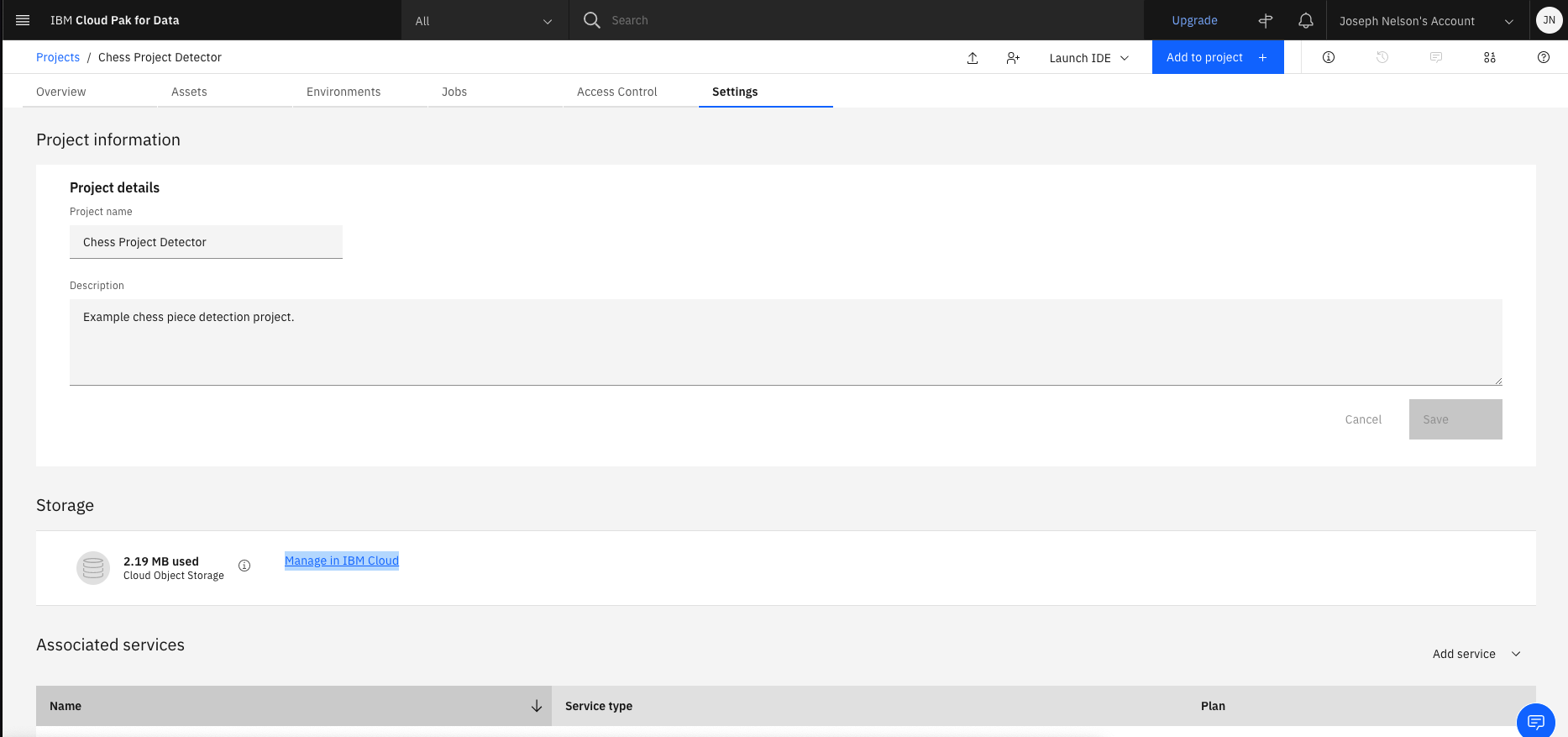Viewport: 1568px width, 737px height.
Task: Click the Plan column header
Action: point(1213,706)
